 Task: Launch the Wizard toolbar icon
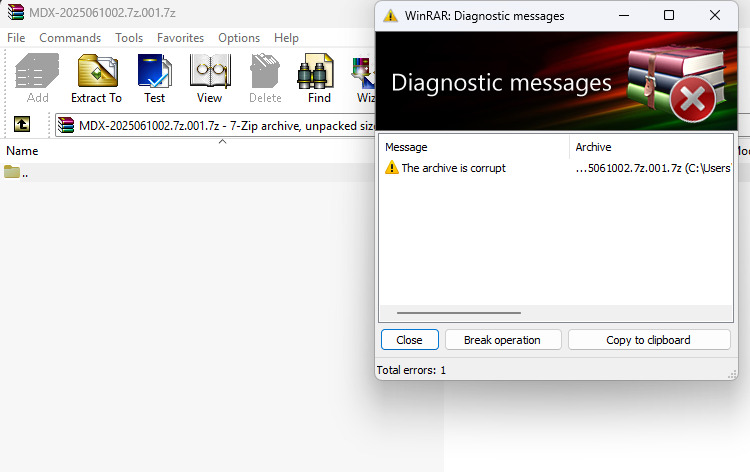364,78
